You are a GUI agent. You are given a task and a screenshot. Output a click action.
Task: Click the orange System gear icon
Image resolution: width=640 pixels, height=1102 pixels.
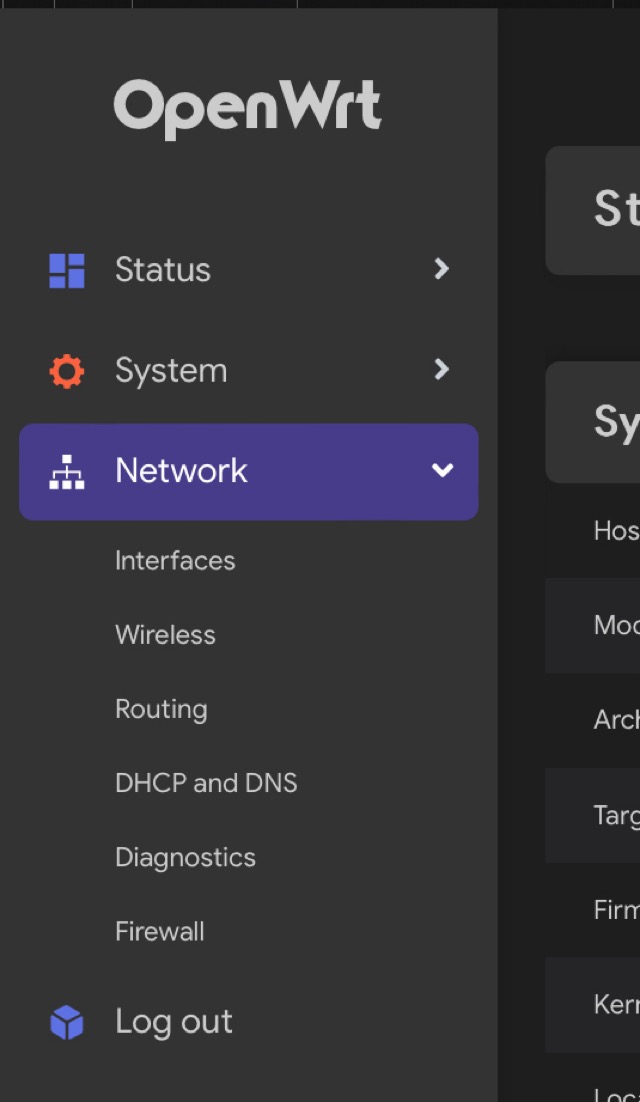coord(67,371)
